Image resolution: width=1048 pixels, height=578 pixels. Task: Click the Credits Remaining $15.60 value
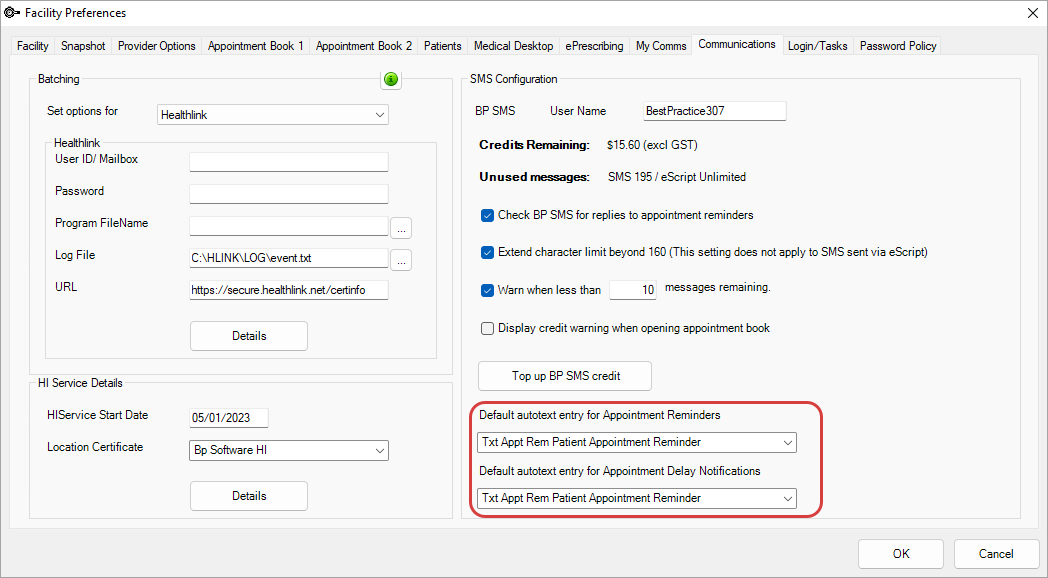tap(652, 145)
